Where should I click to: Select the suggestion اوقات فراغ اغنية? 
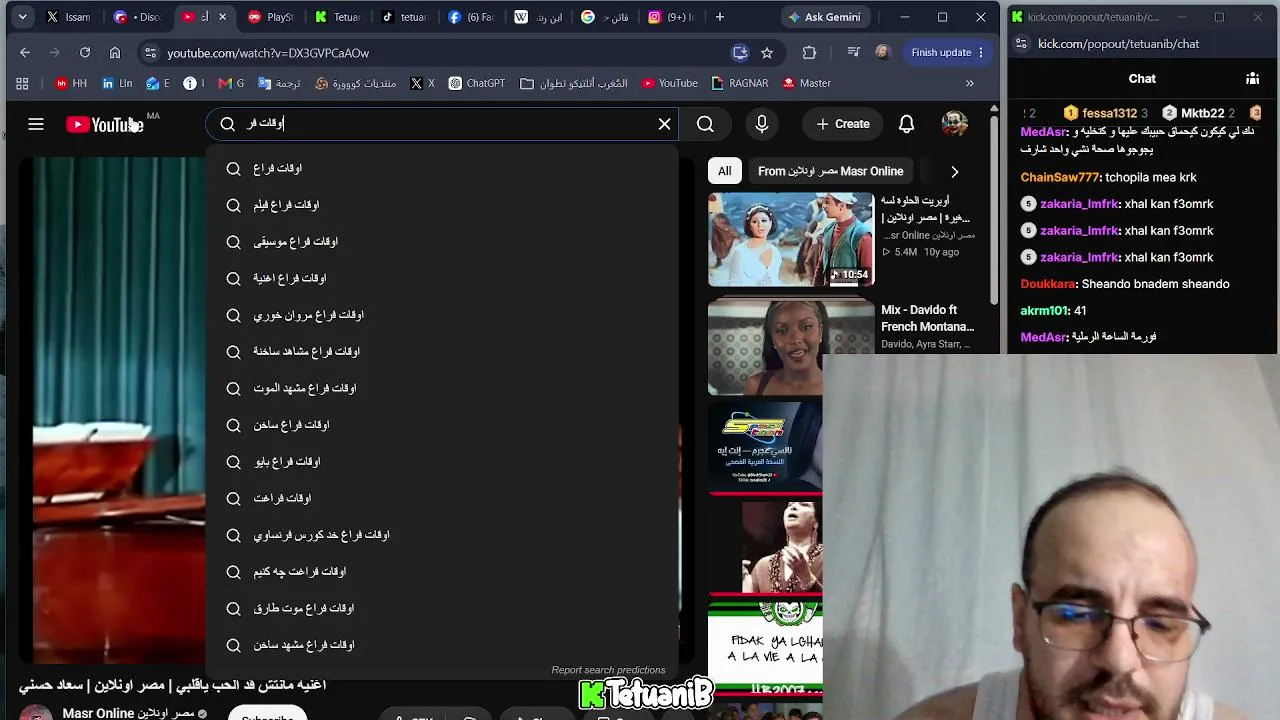click(x=442, y=278)
